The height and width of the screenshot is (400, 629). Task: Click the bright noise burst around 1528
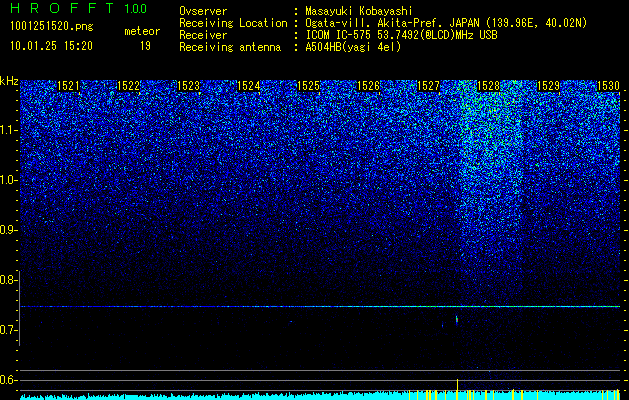pos(491,169)
